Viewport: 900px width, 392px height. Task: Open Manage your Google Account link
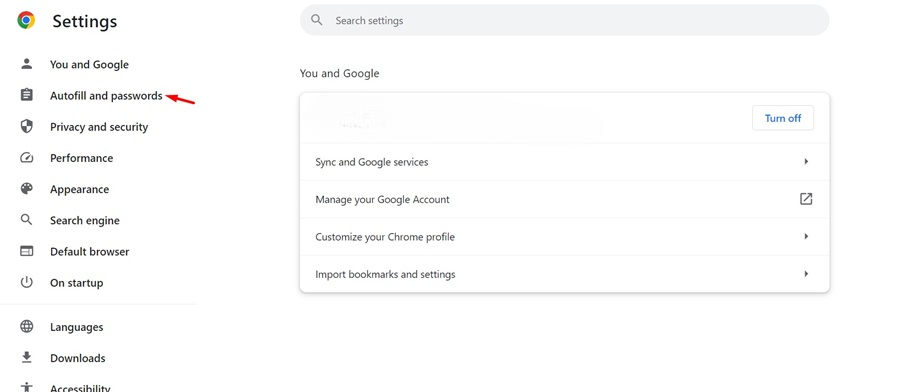564,199
